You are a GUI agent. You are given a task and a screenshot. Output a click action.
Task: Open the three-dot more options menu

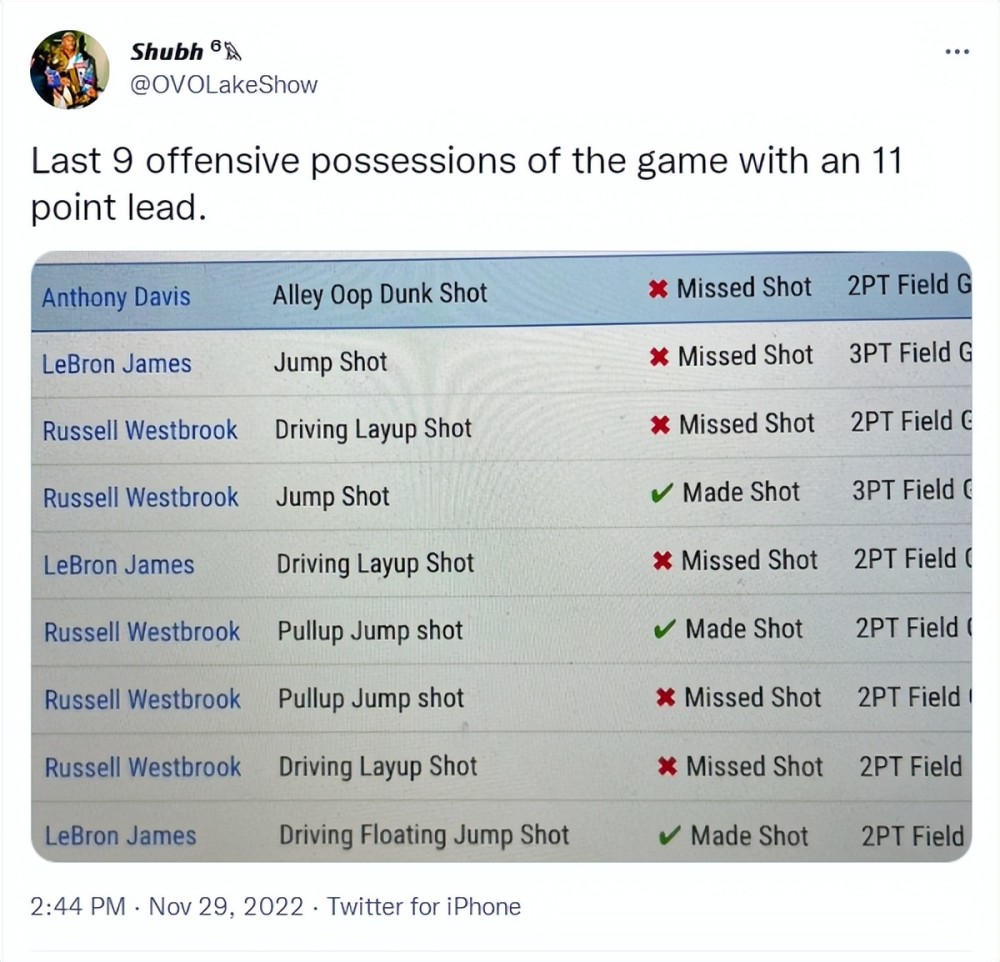957,50
